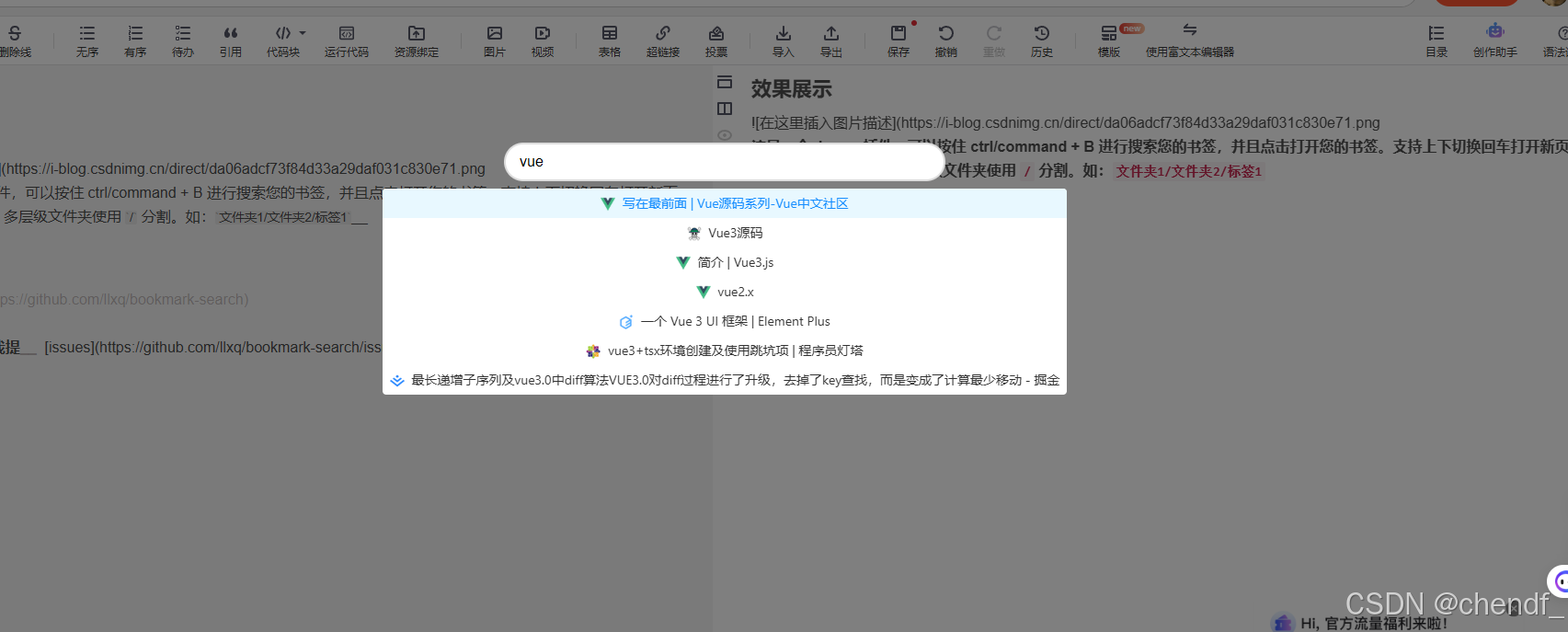This screenshot has width=1568, height=632.
Task: Open the 'Vue3源码' bookmark result
Action: [x=725, y=233]
